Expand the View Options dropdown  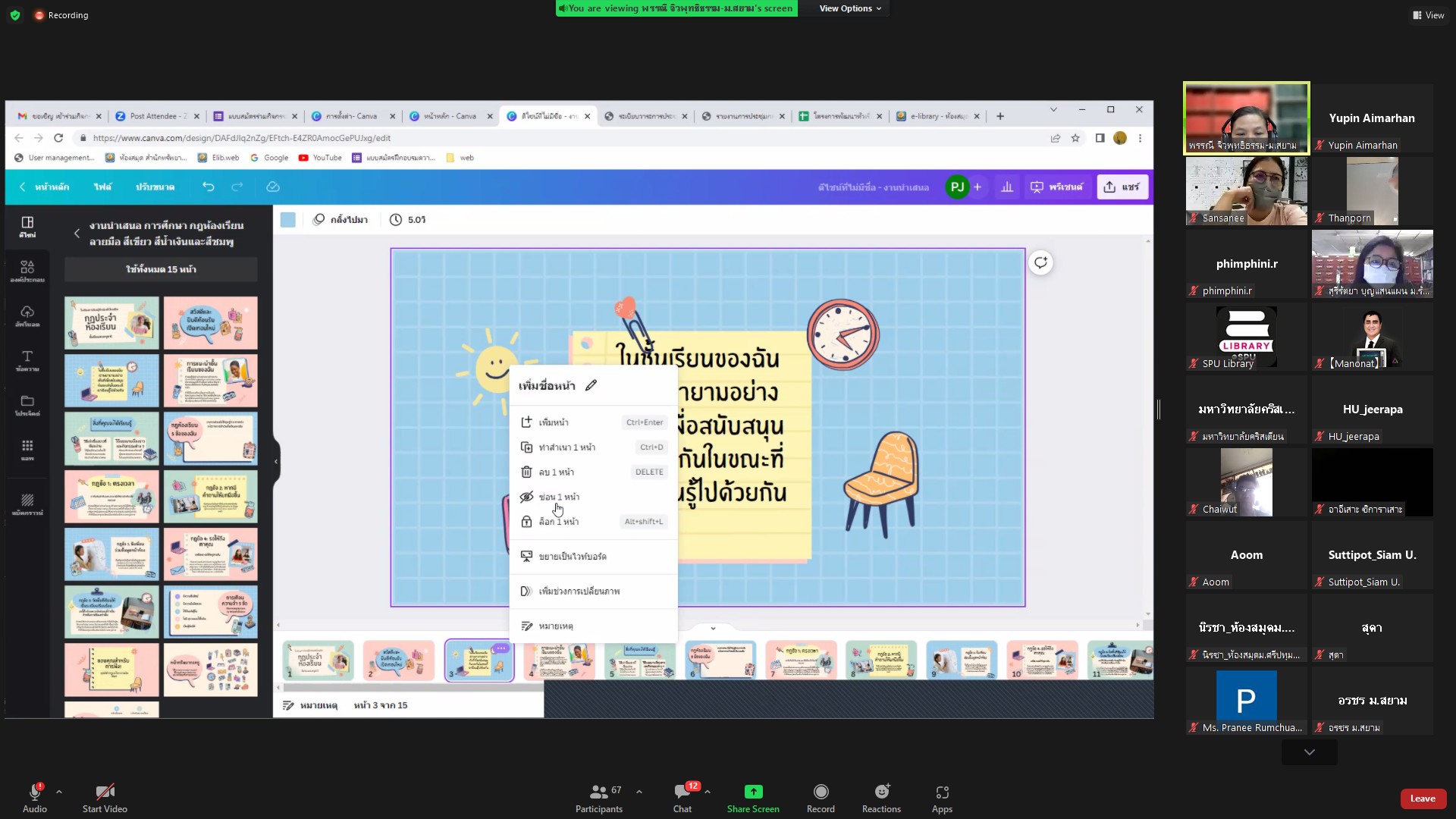849,8
